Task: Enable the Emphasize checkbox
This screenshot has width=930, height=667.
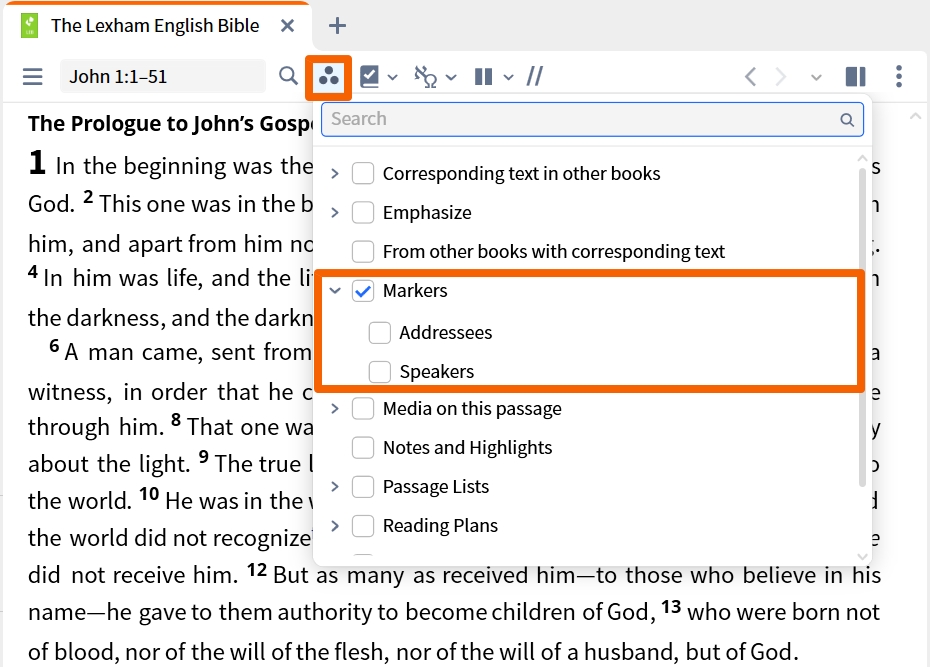Action: point(363,212)
